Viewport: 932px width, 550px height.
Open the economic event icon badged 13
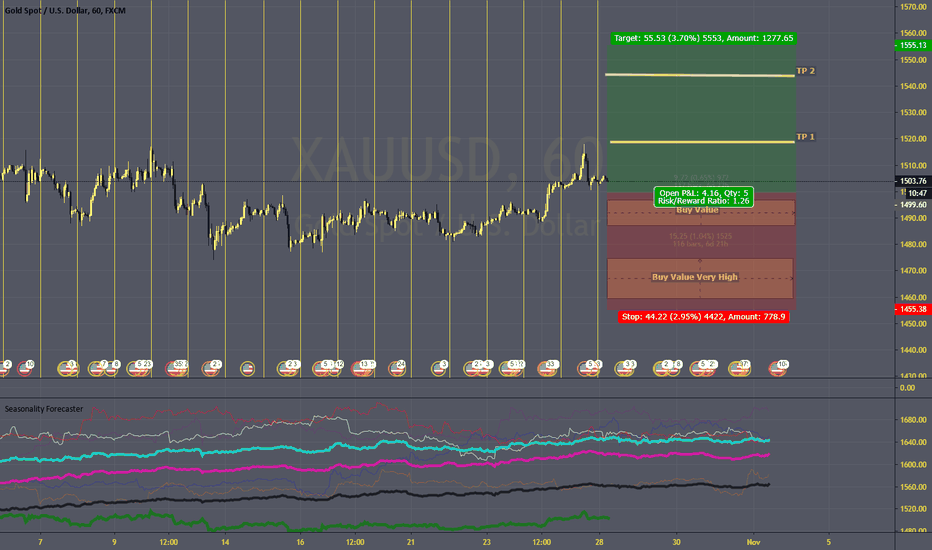[362, 369]
